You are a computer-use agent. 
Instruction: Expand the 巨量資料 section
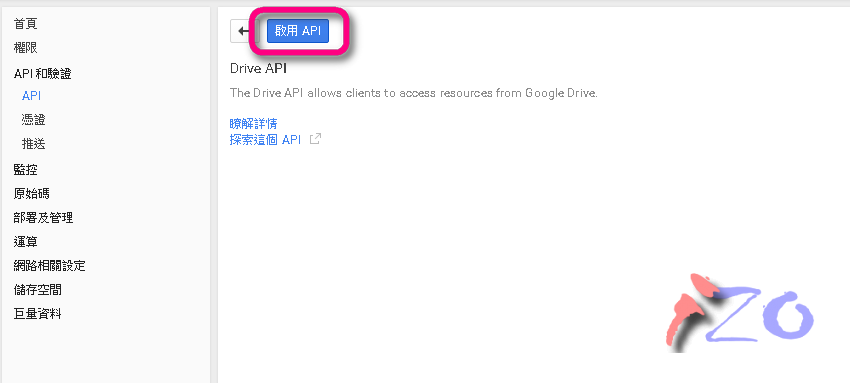pos(37,314)
